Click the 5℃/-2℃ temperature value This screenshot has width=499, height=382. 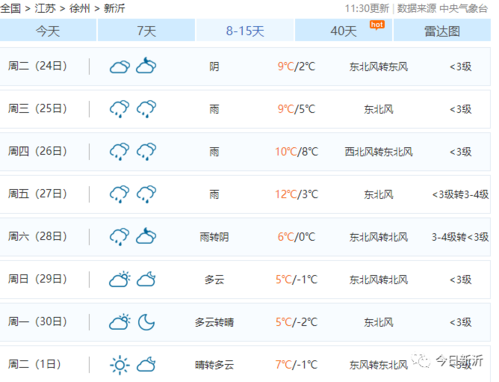296,322
